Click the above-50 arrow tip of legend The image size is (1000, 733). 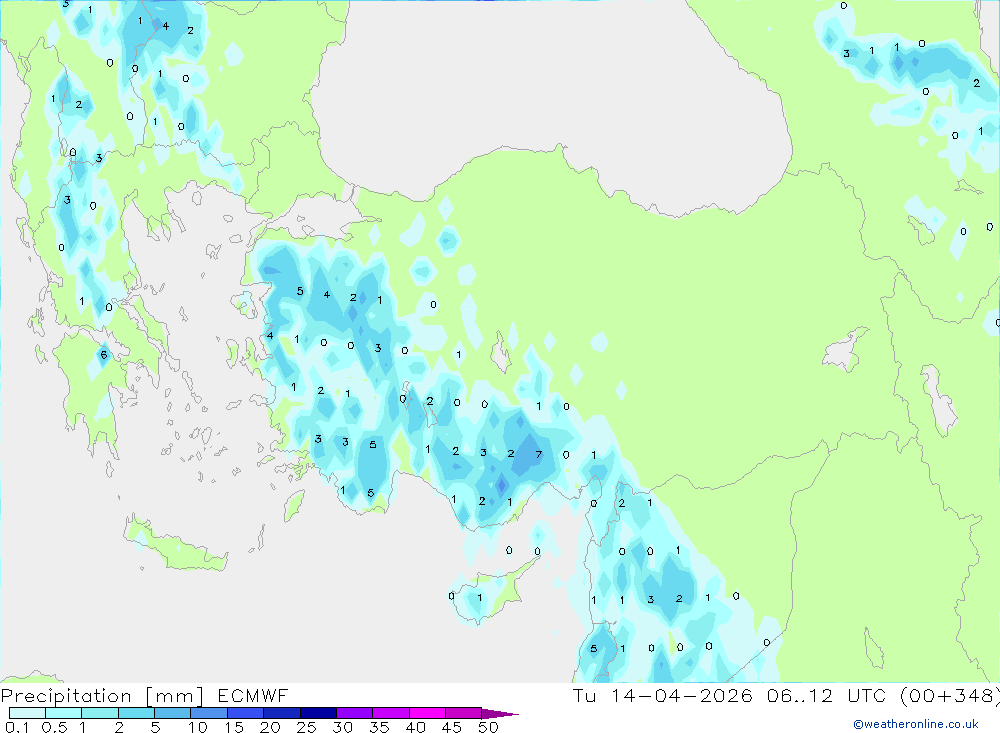[499, 714]
